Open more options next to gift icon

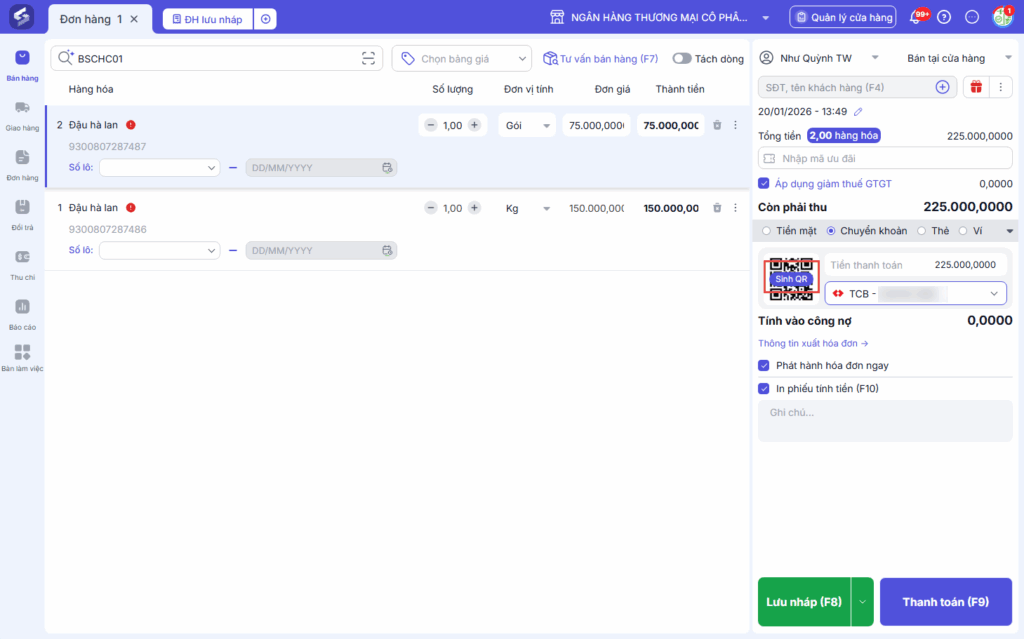tap(1000, 87)
